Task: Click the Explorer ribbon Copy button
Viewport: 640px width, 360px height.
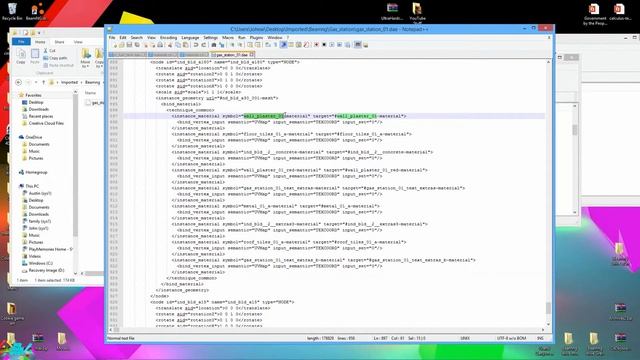Action: pos(21,56)
